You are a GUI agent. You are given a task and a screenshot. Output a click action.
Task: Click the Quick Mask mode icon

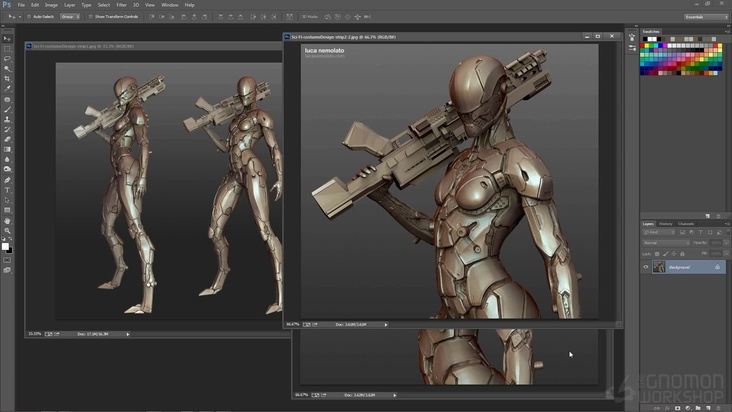tap(7, 260)
